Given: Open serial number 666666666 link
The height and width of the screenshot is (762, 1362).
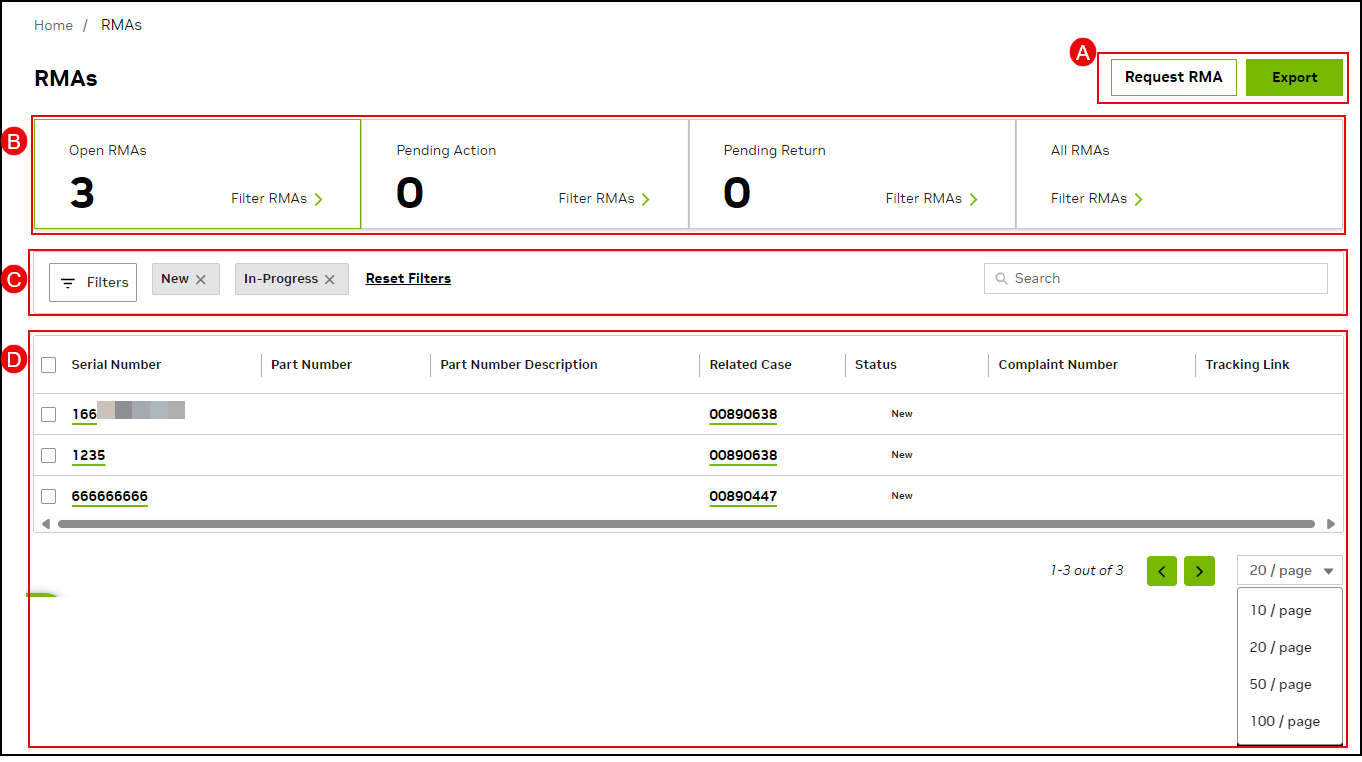Looking at the screenshot, I should (x=109, y=496).
